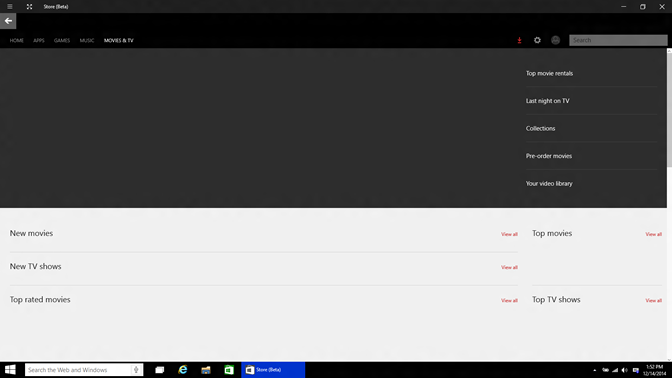The height and width of the screenshot is (378, 672).
Task: Show hidden system tray icons
Action: coord(594,370)
